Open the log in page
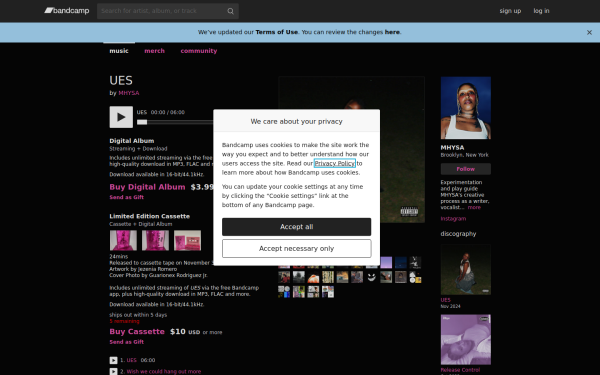This screenshot has height=375, width=600. (x=541, y=11)
